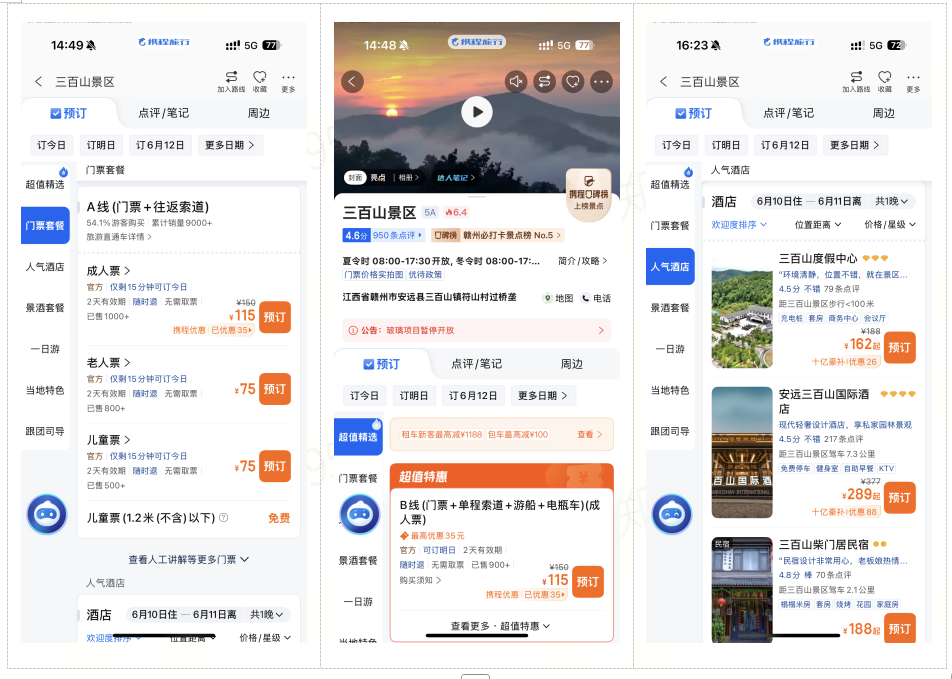The height and width of the screenshot is (679, 952).
Task: Play the sunrise cover video
Action: 477,112
